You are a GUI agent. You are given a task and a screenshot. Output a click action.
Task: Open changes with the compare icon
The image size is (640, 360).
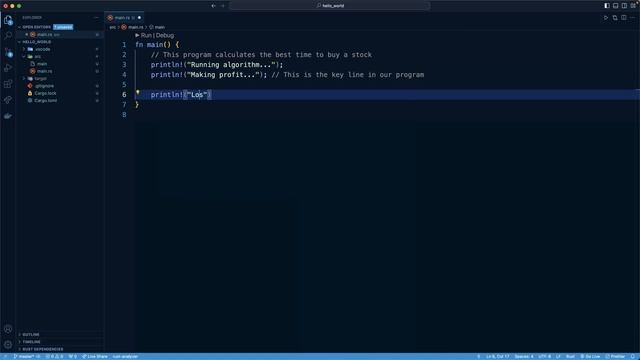tap(615, 18)
